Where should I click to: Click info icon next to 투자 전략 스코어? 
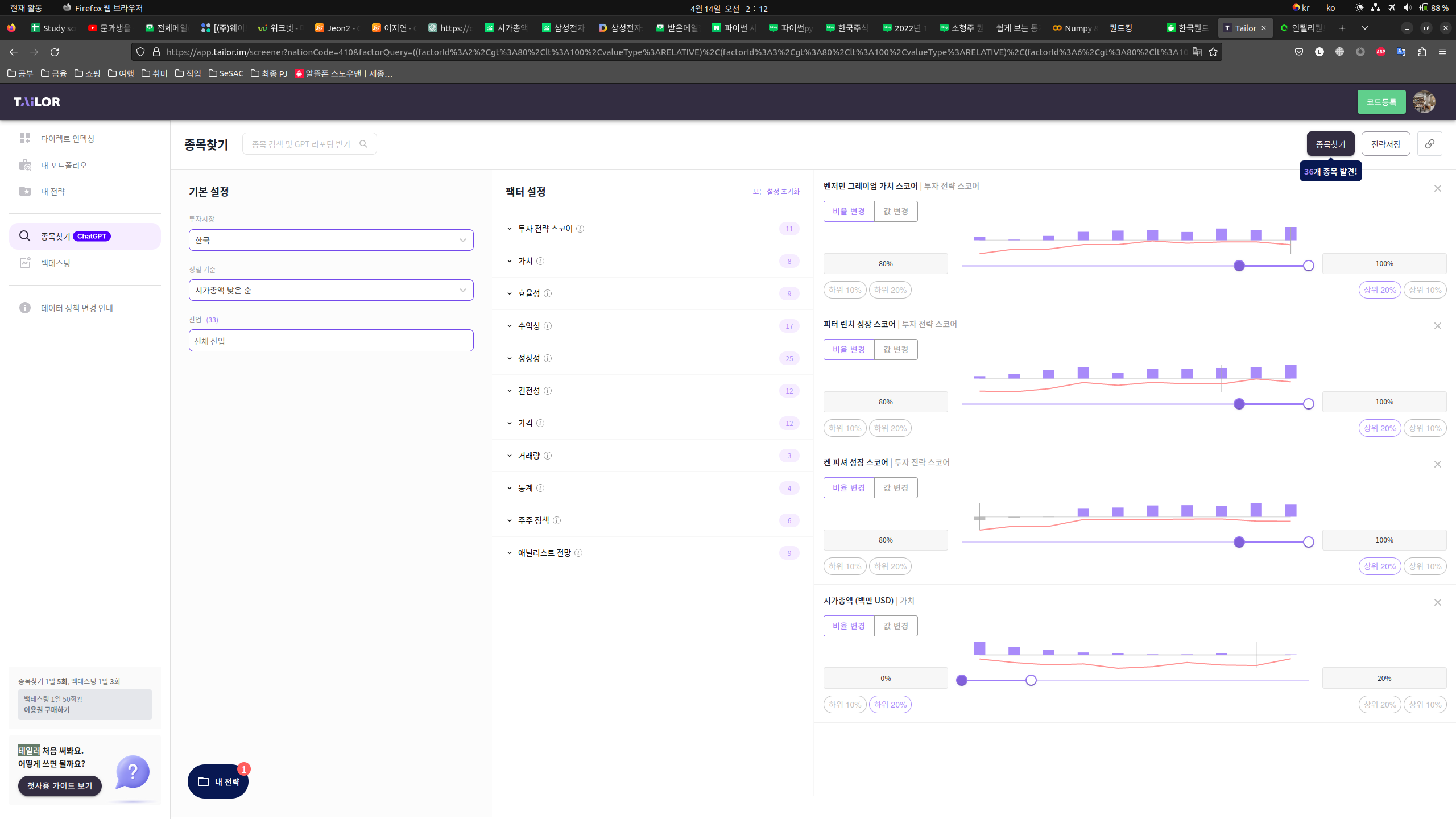click(x=580, y=229)
